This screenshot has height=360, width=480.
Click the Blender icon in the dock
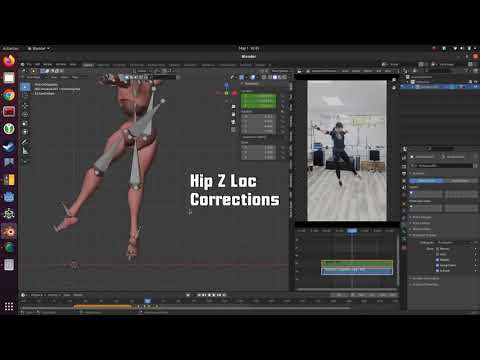tap(9, 231)
